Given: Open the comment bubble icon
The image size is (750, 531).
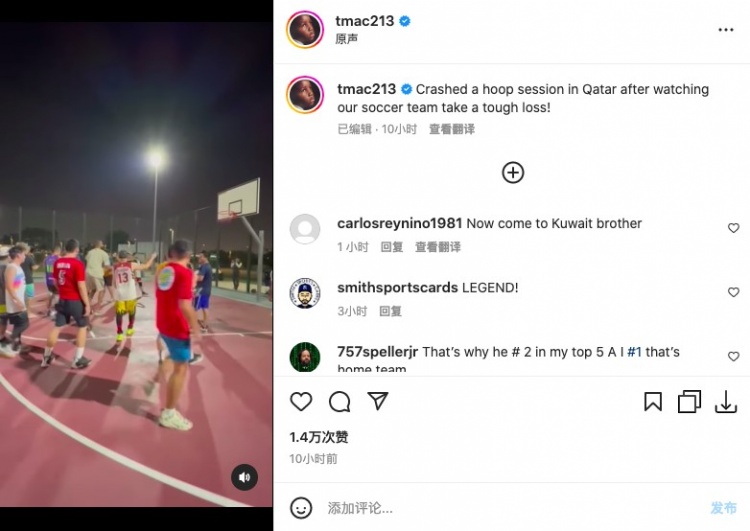Looking at the screenshot, I should [x=340, y=401].
